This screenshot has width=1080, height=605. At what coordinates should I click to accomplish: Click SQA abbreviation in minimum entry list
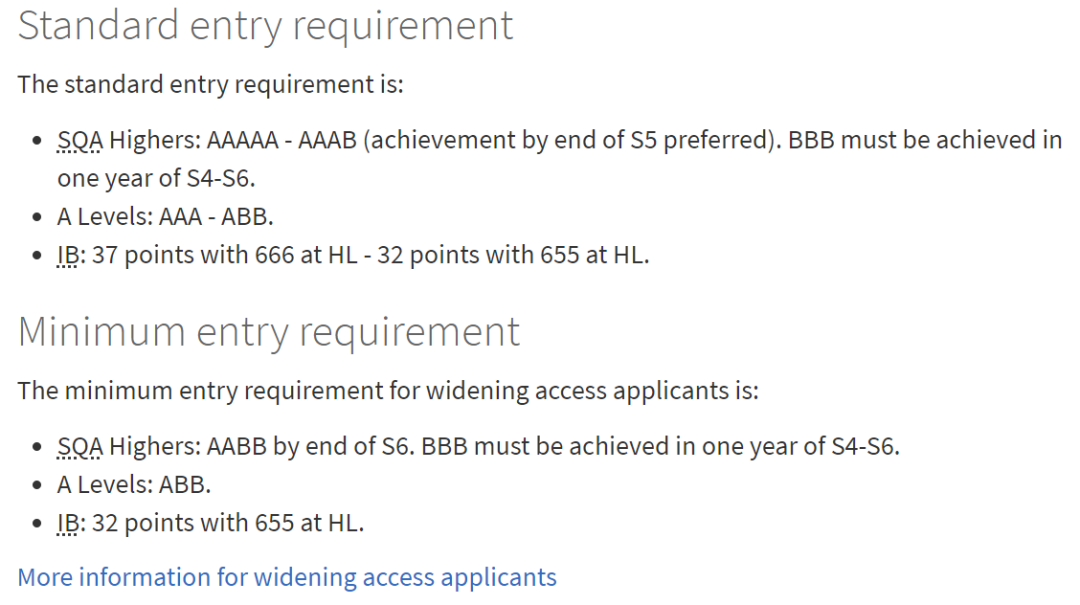[x=80, y=447]
